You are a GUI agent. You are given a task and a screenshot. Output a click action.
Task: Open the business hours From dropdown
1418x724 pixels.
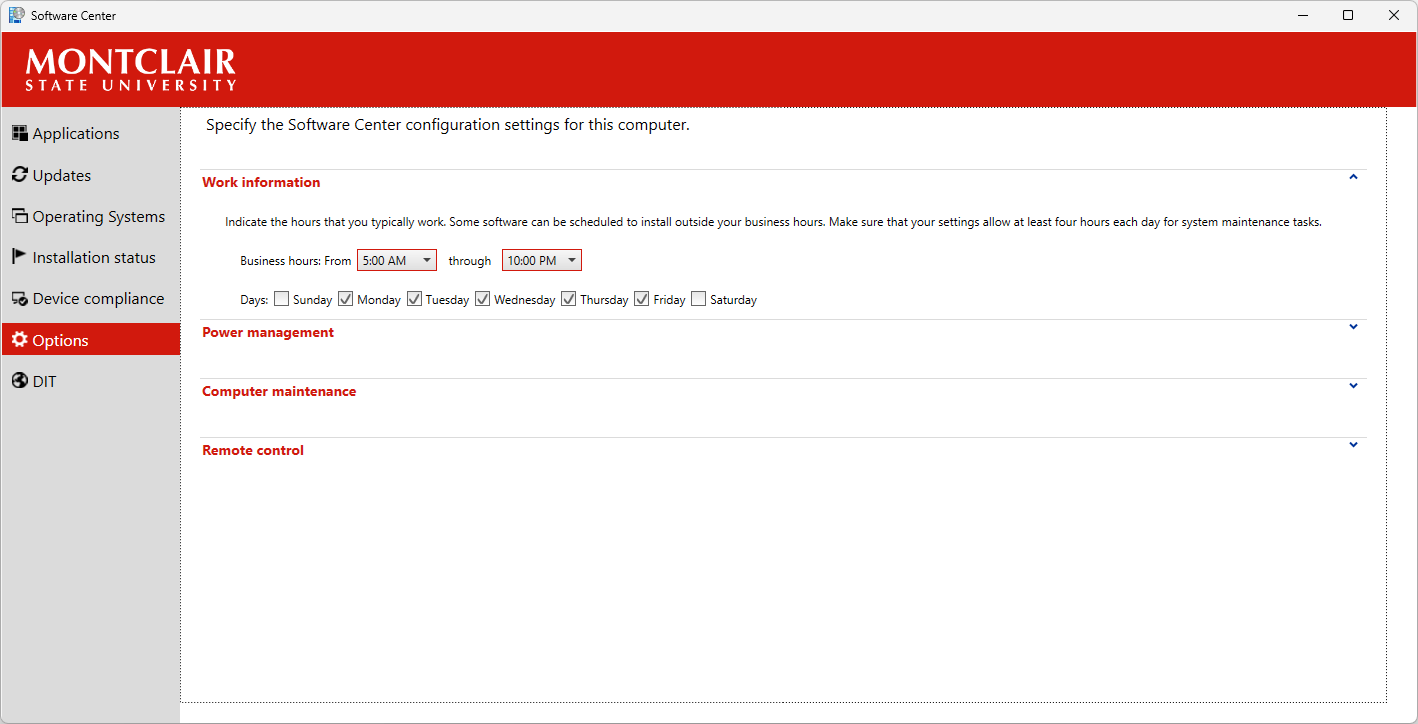[427, 259]
